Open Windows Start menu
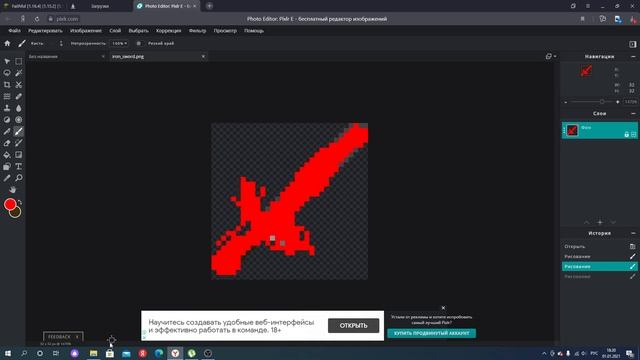Viewport: 640px width, 360px height. [x=7, y=353]
